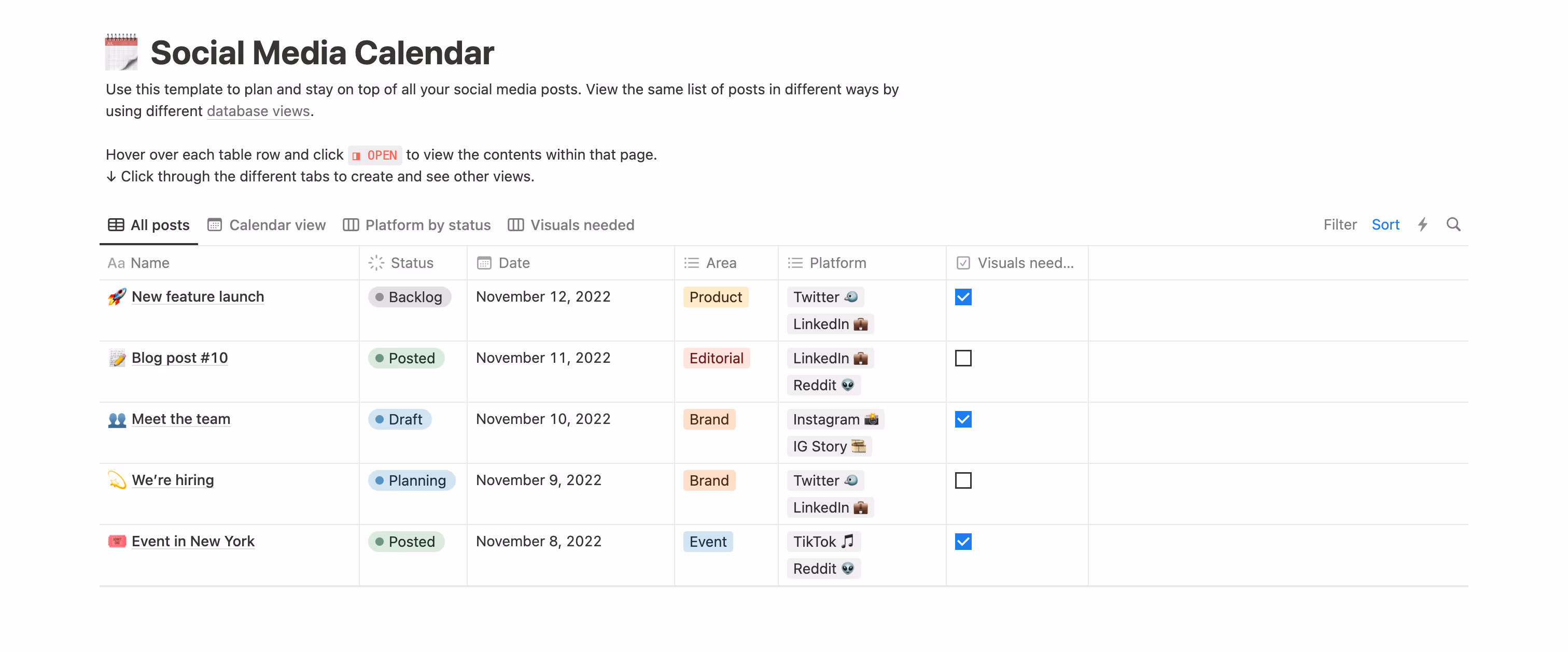Open the search icon in the view toolbar

point(1454,224)
